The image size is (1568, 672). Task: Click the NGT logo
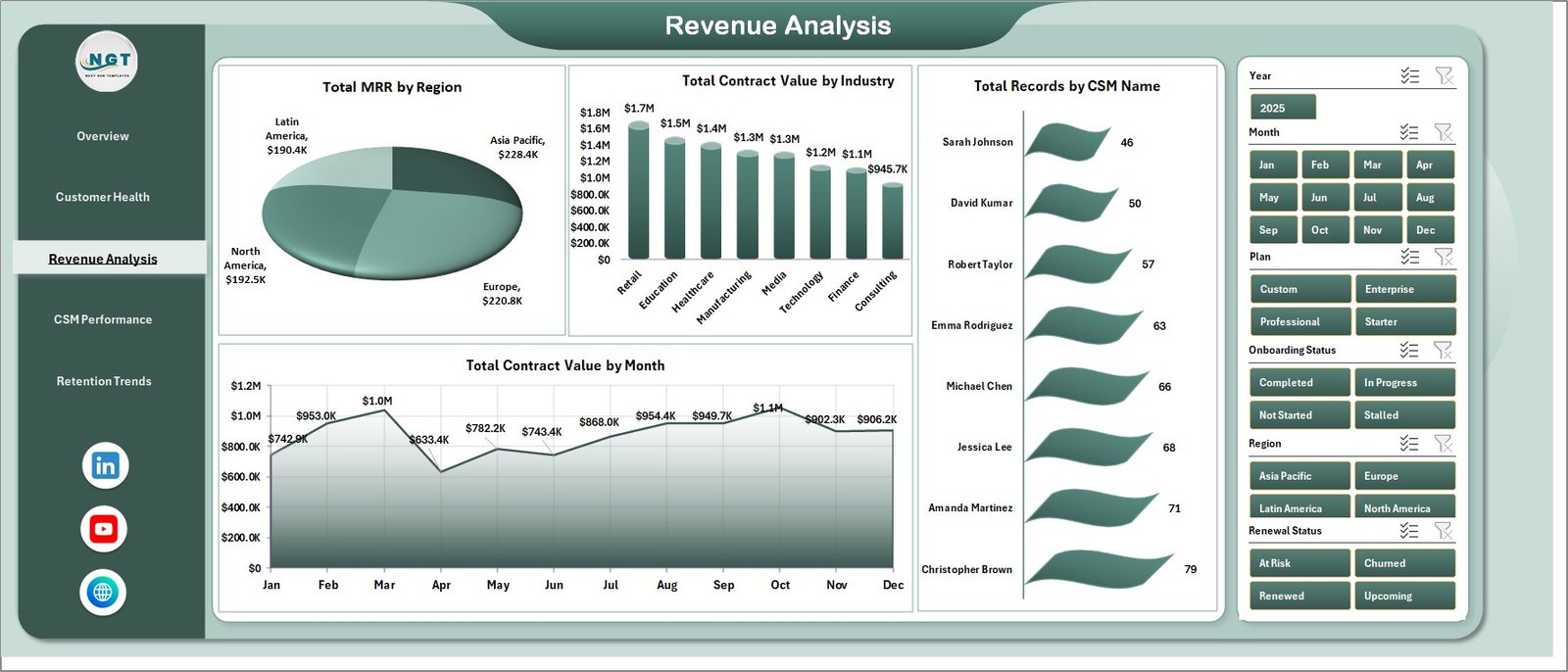click(x=107, y=61)
